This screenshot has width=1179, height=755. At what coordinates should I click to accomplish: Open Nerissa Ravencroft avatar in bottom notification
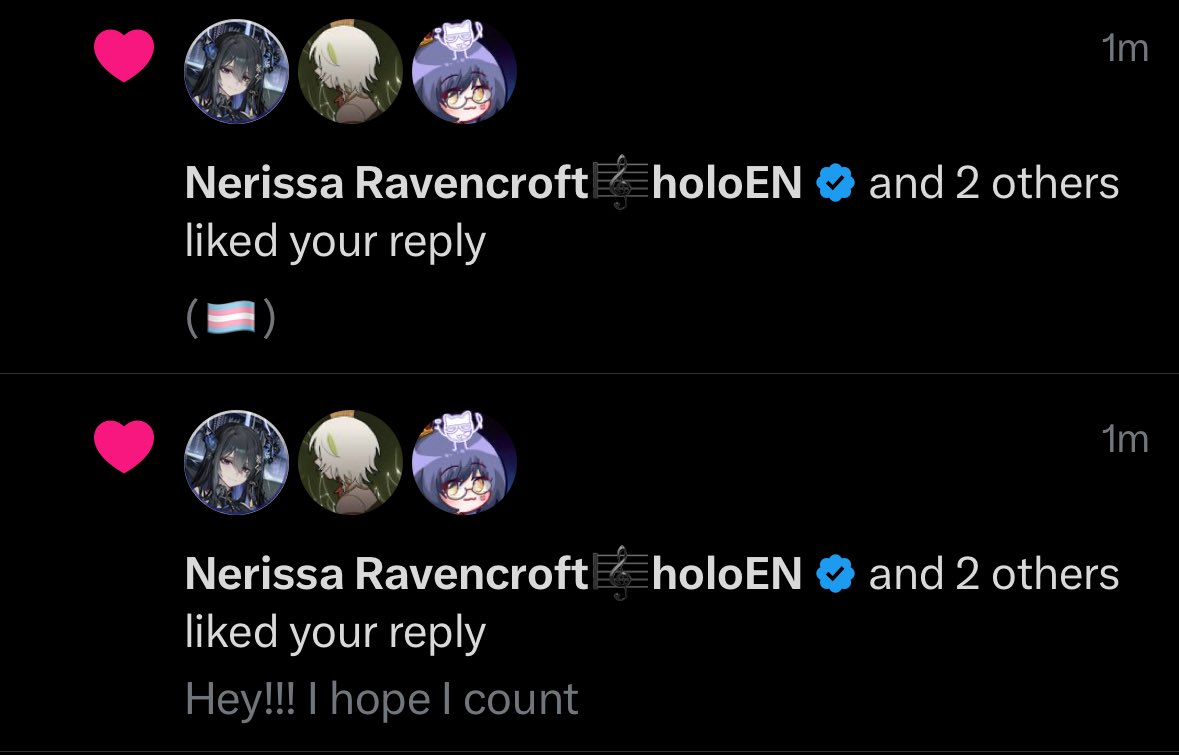[x=236, y=462]
